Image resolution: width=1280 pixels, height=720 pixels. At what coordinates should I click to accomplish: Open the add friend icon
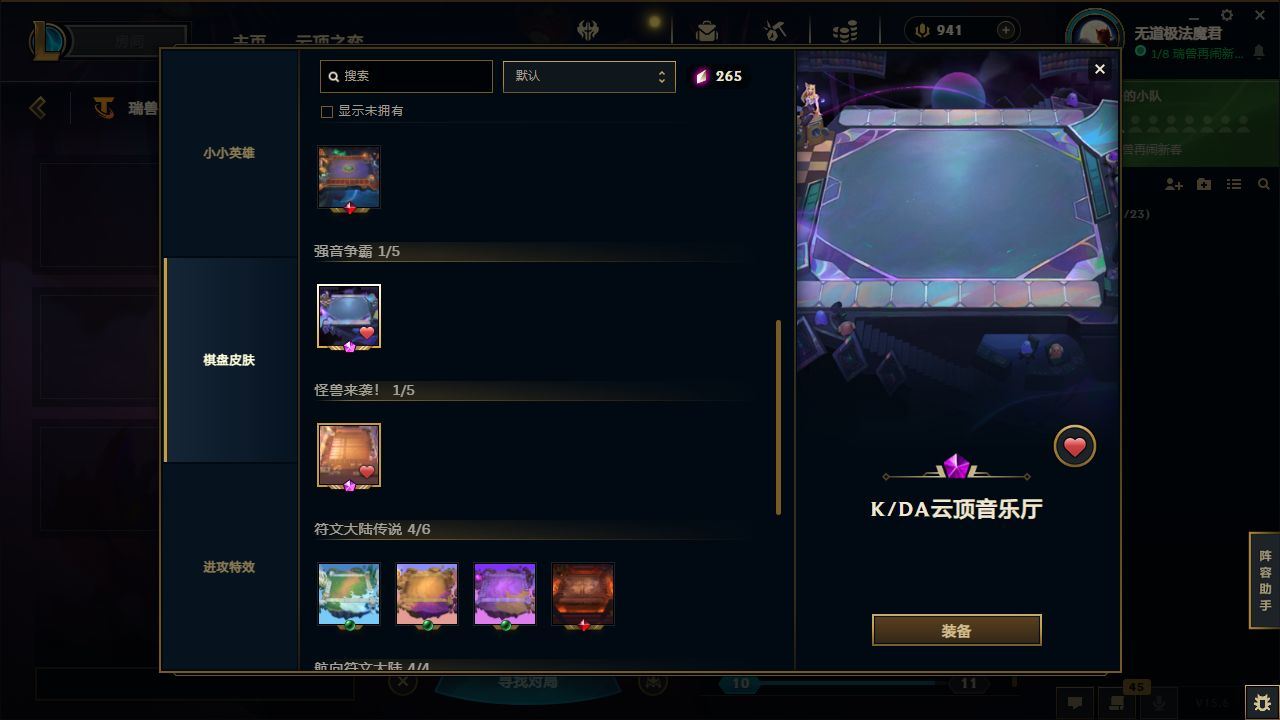point(1174,184)
